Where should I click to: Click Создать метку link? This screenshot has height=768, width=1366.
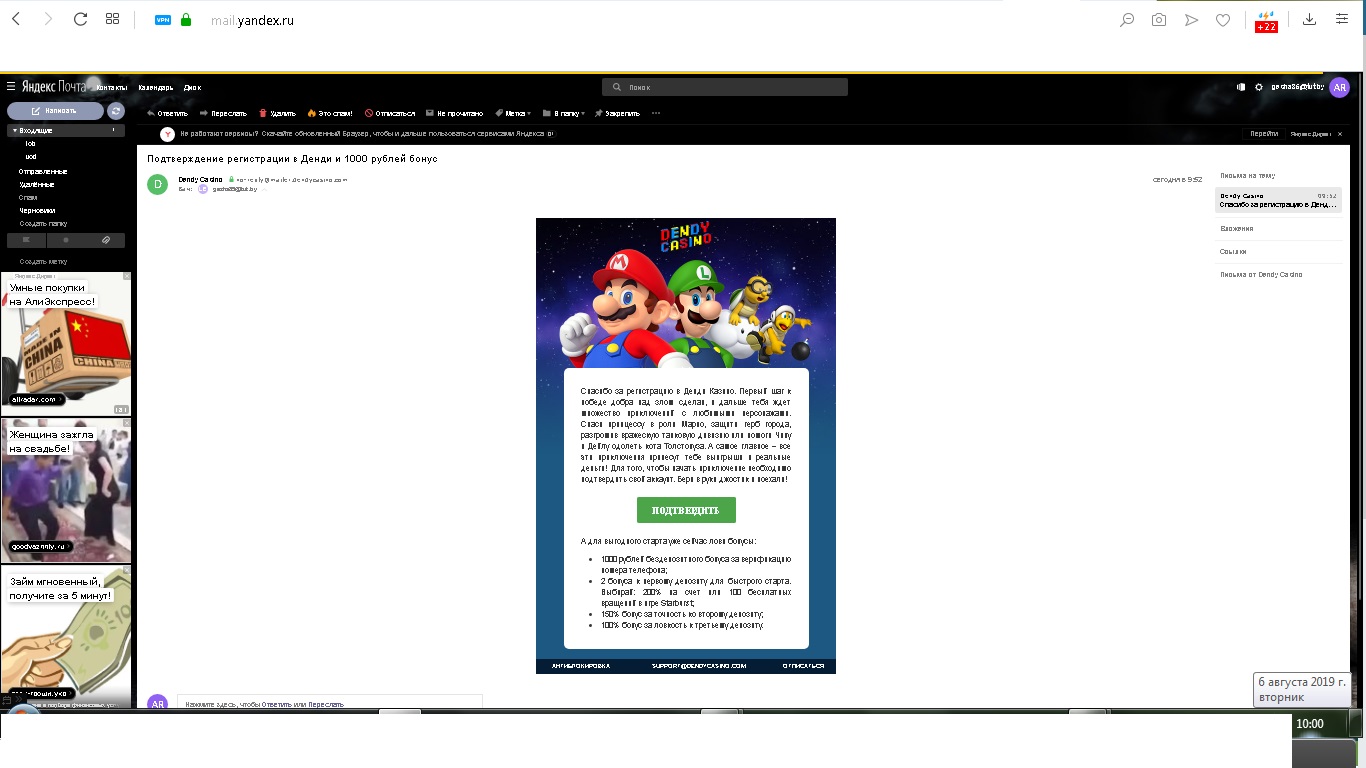click(x=44, y=262)
